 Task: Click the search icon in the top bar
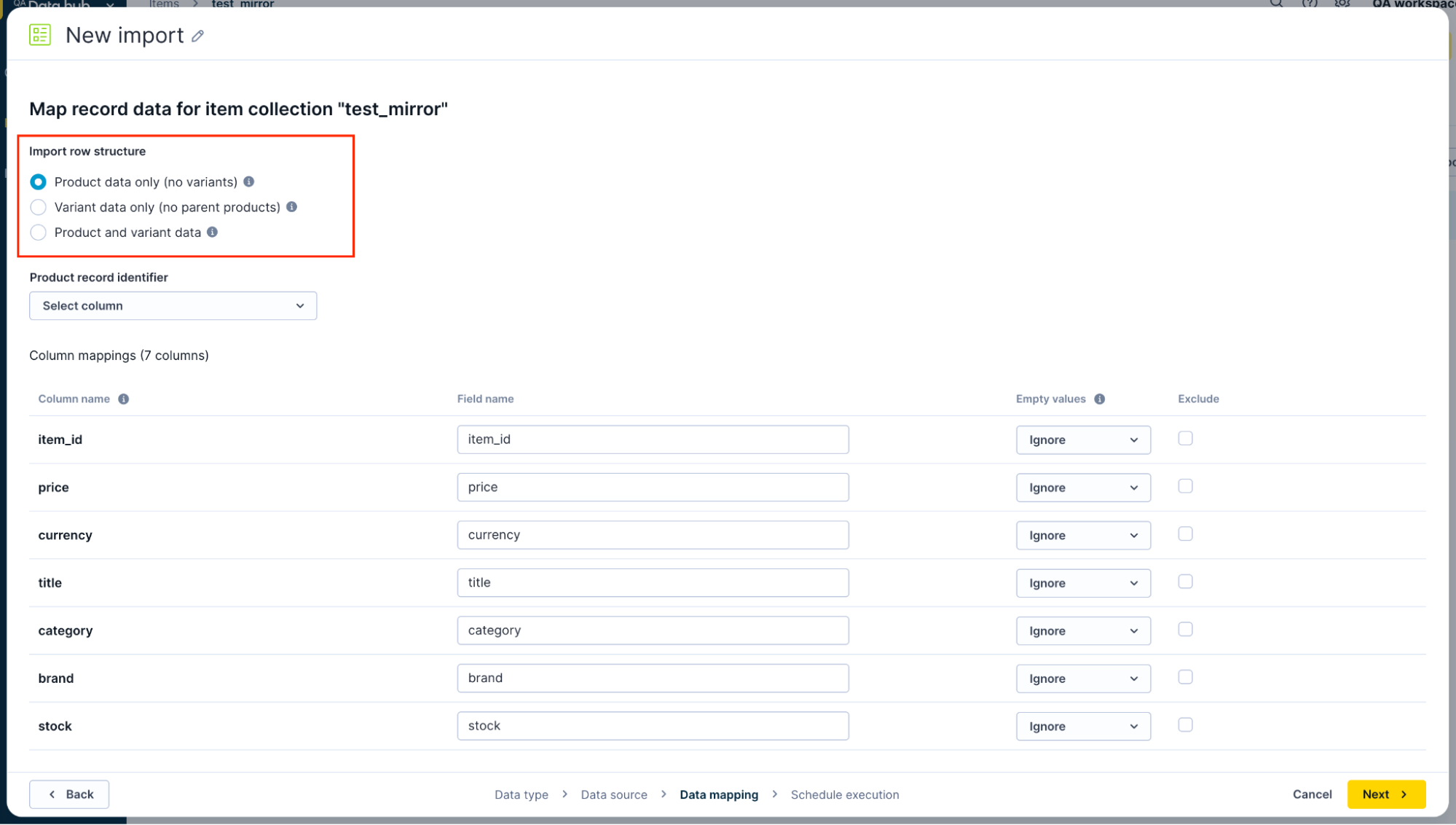coord(1276,4)
